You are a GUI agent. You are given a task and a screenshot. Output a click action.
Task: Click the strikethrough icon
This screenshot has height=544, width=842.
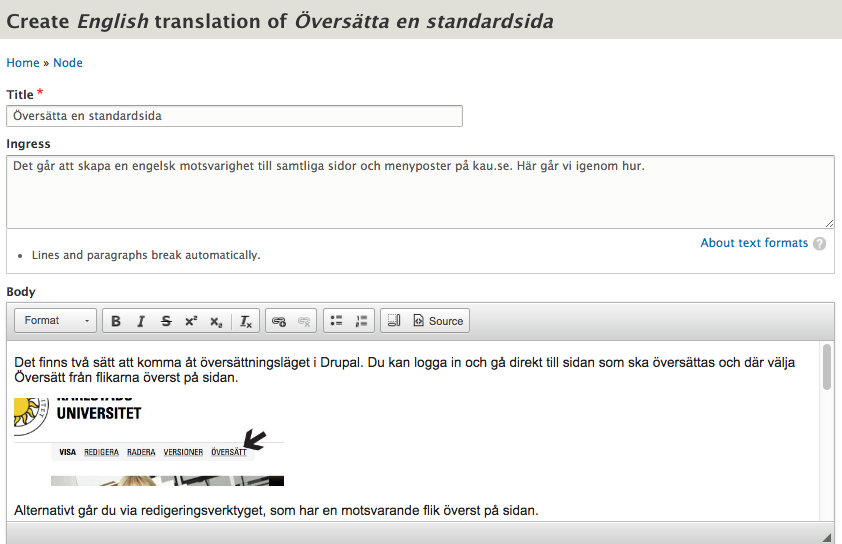pos(166,321)
